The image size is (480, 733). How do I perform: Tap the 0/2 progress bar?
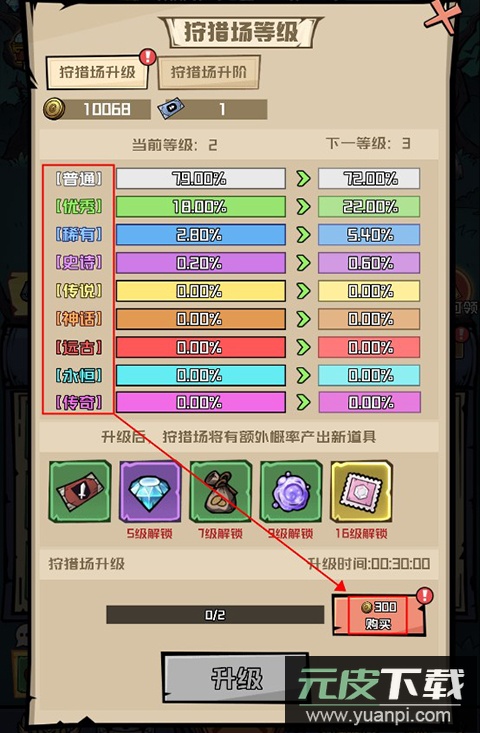tap(215, 615)
